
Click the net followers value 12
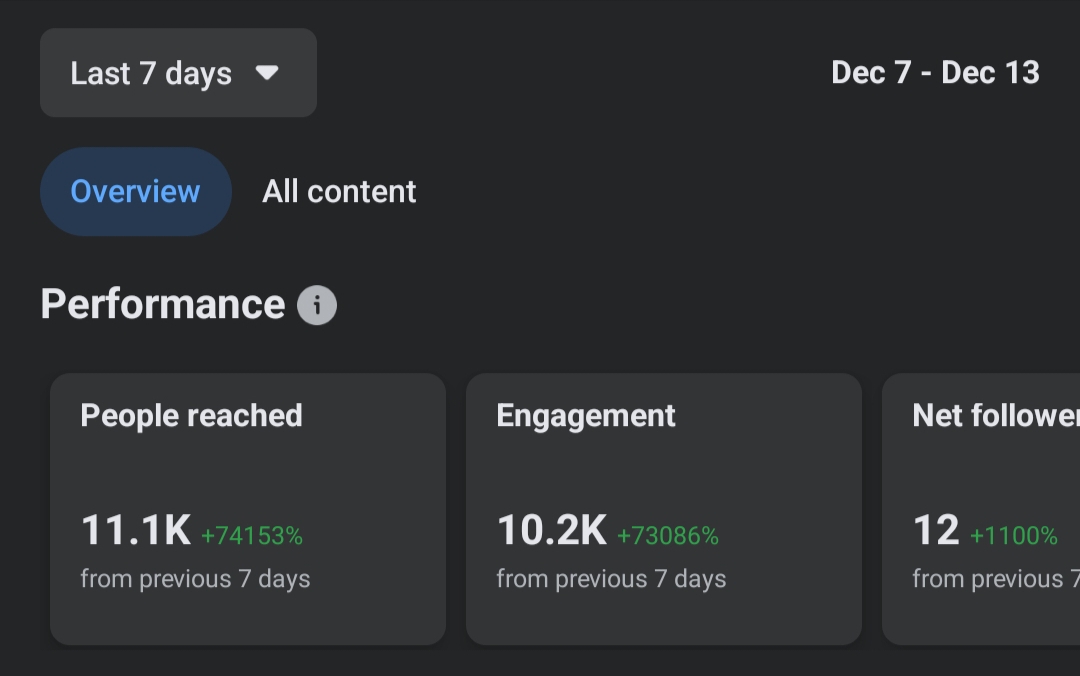point(936,530)
